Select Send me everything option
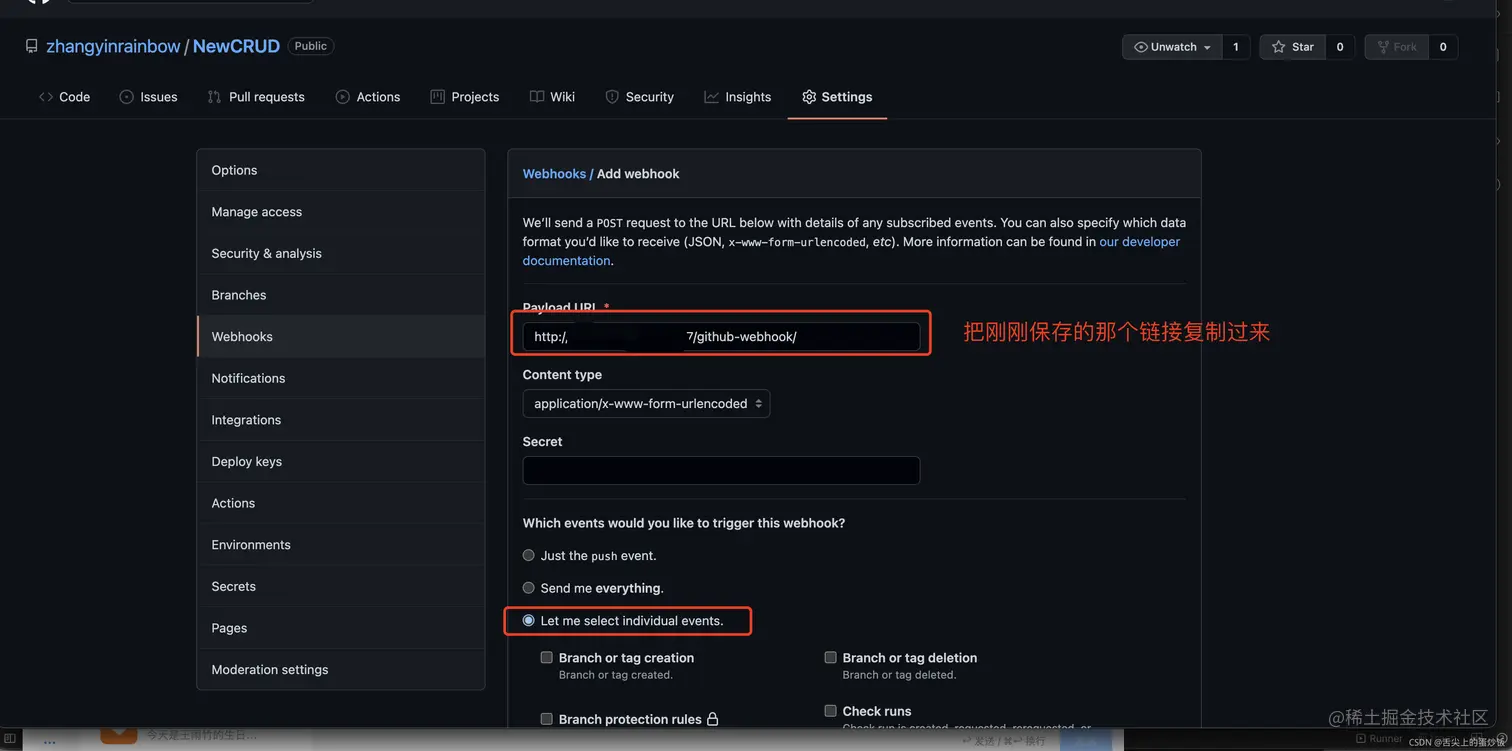The height and width of the screenshot is (751, 1512). pyautogui.click(x=529, y=588)
